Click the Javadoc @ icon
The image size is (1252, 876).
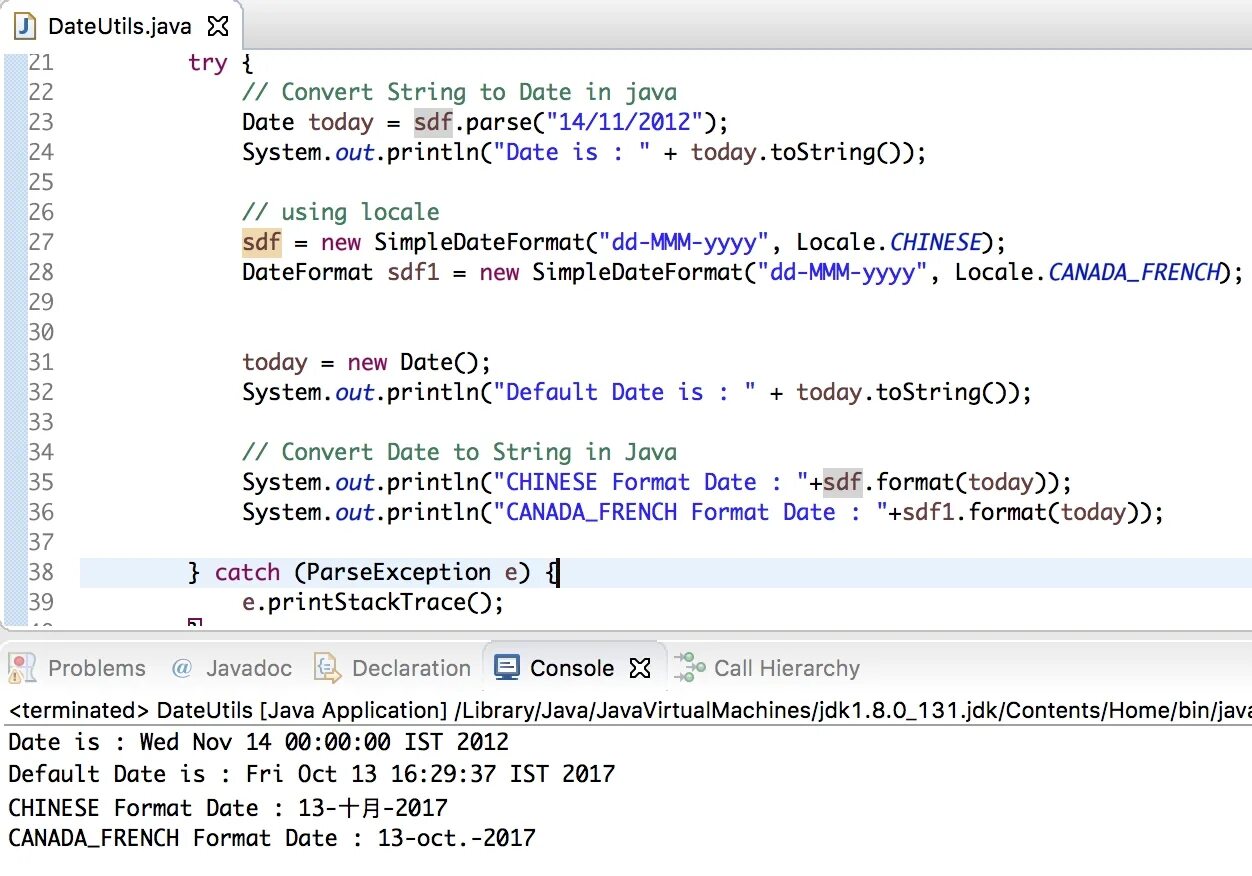click(x=181, y=668)
